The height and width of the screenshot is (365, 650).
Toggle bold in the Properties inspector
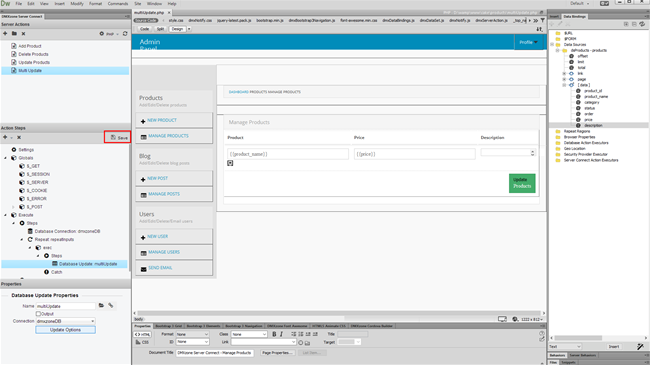click(274, 334)
